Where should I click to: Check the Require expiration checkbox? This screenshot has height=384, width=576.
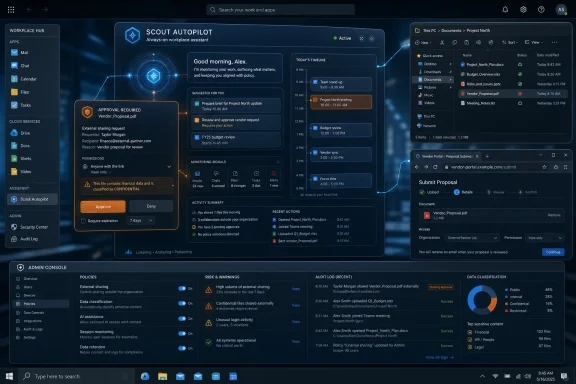tap(83, 221)
